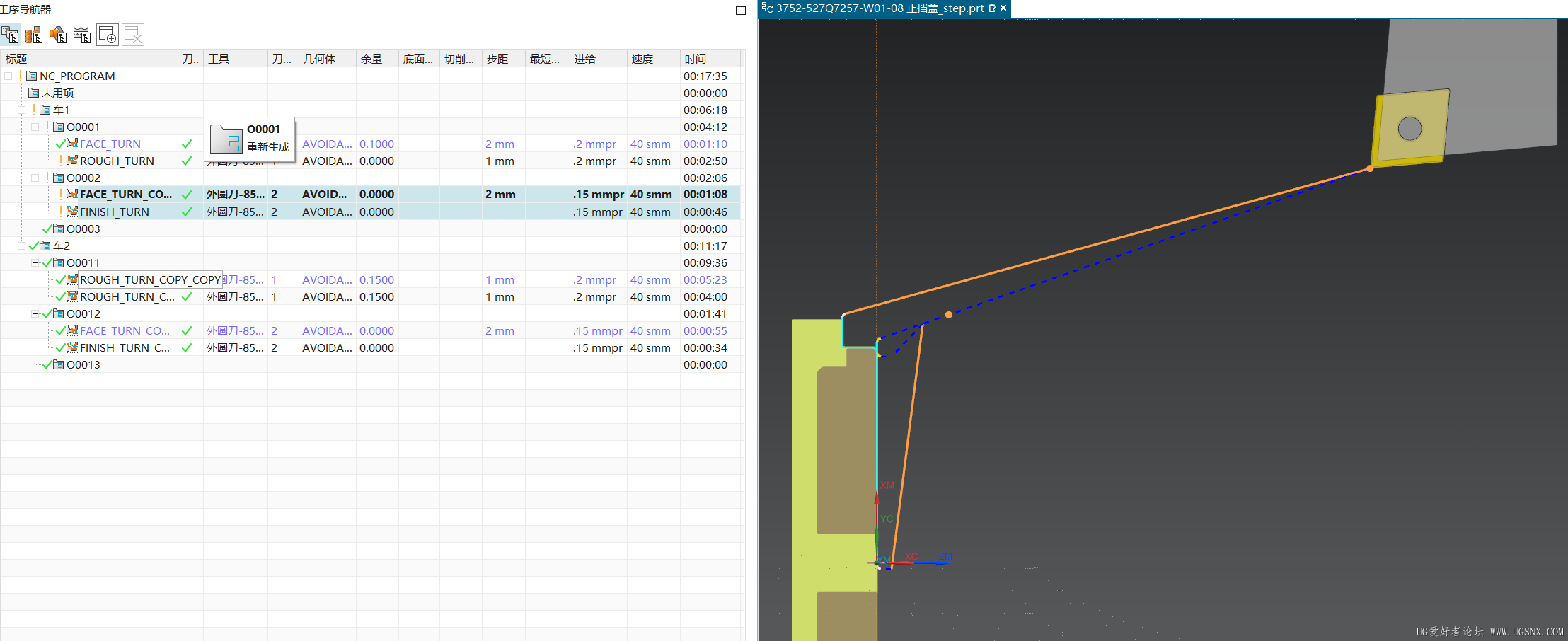Switch to Geometry view icon
1568x641 pixels.
pos(58,35)
